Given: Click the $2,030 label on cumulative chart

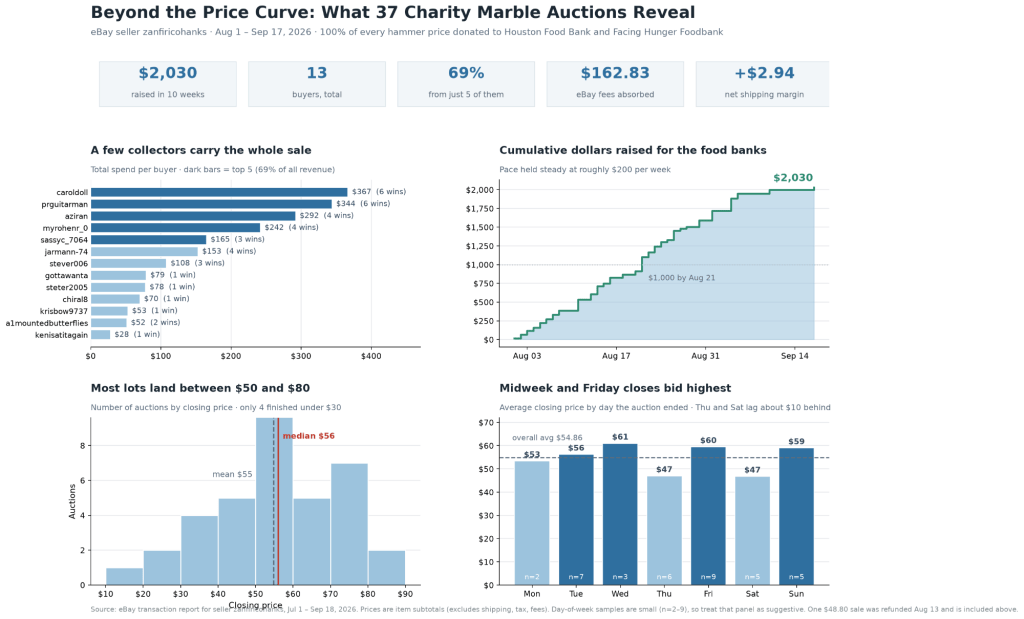Looking at the screenshot, I should point(793,178).
